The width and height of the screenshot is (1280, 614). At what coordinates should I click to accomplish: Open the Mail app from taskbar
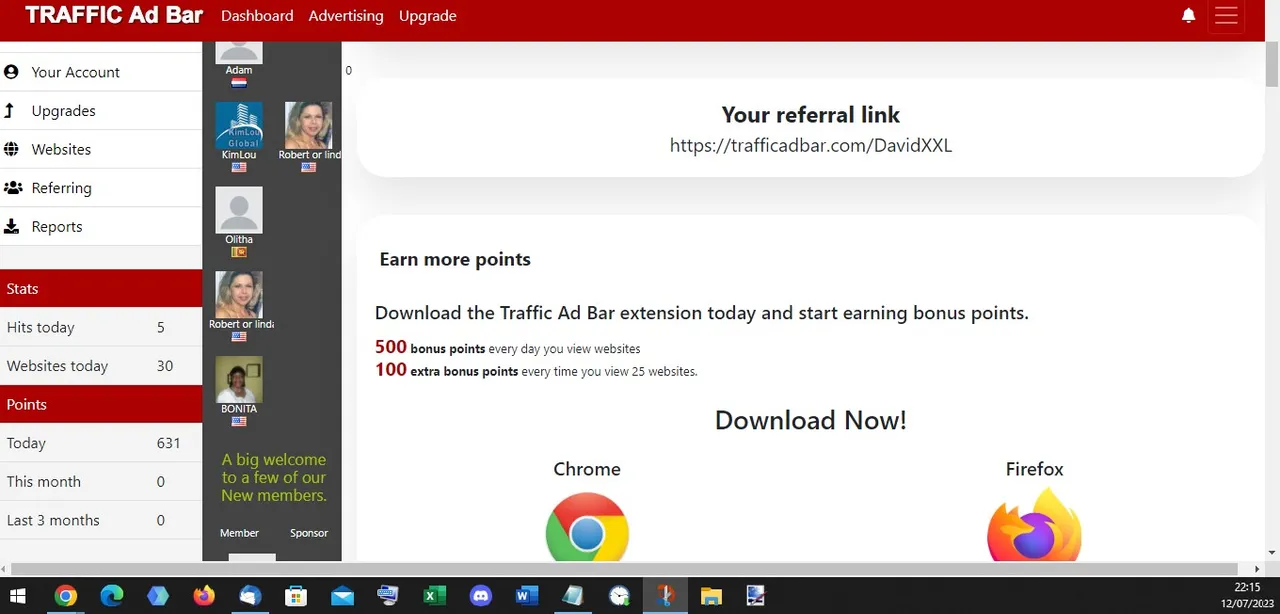click(342, 596)
